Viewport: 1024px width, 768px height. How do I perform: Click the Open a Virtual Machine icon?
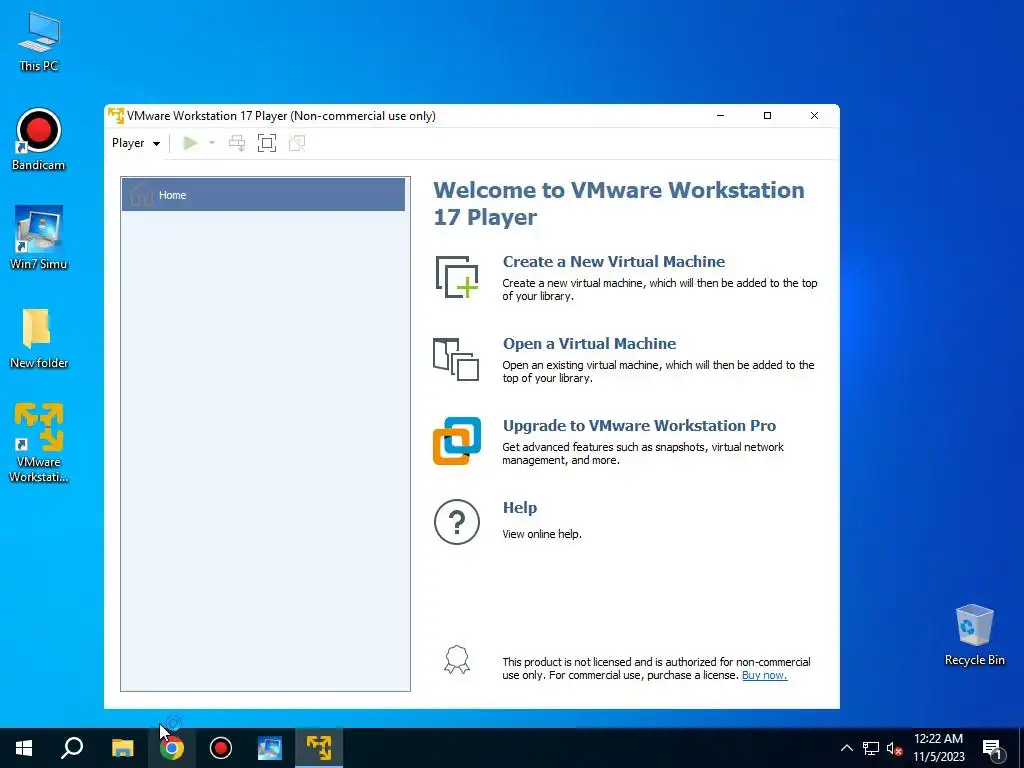[x=456, y=359]
